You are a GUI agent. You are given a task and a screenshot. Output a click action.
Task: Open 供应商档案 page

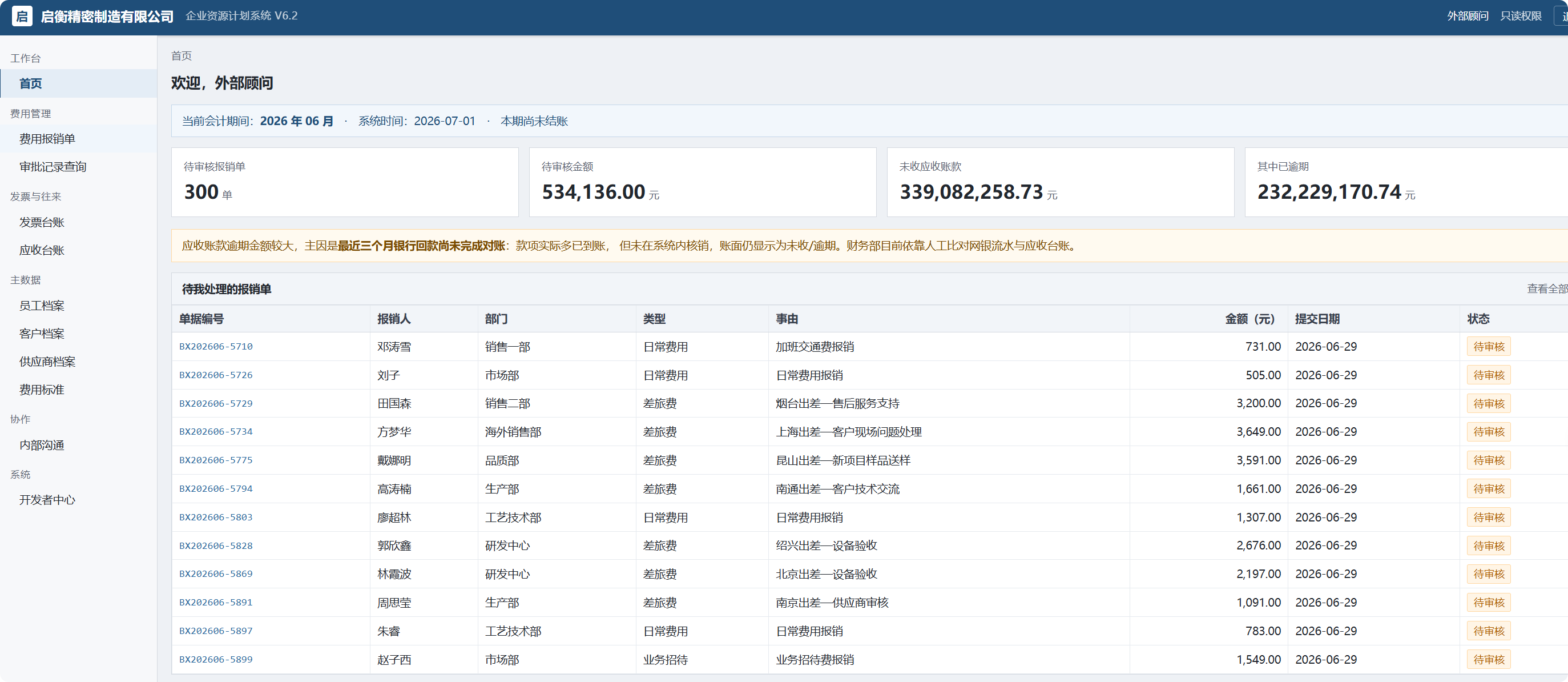[x=79, y=362]
